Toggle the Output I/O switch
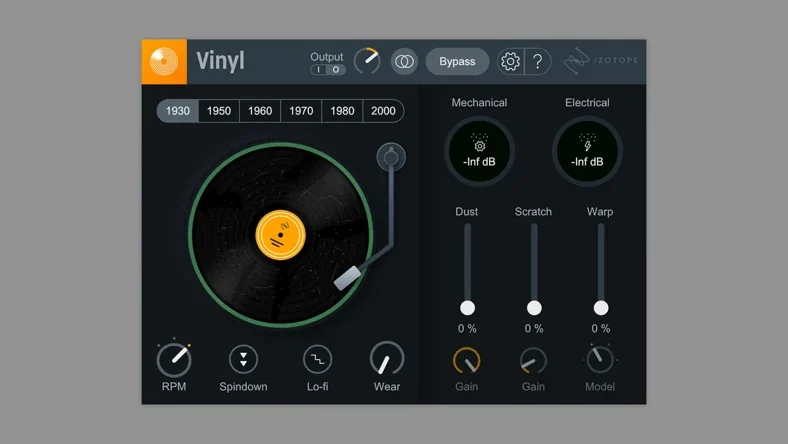This screenshot has height=444, width=788. [x=328, y=69]
